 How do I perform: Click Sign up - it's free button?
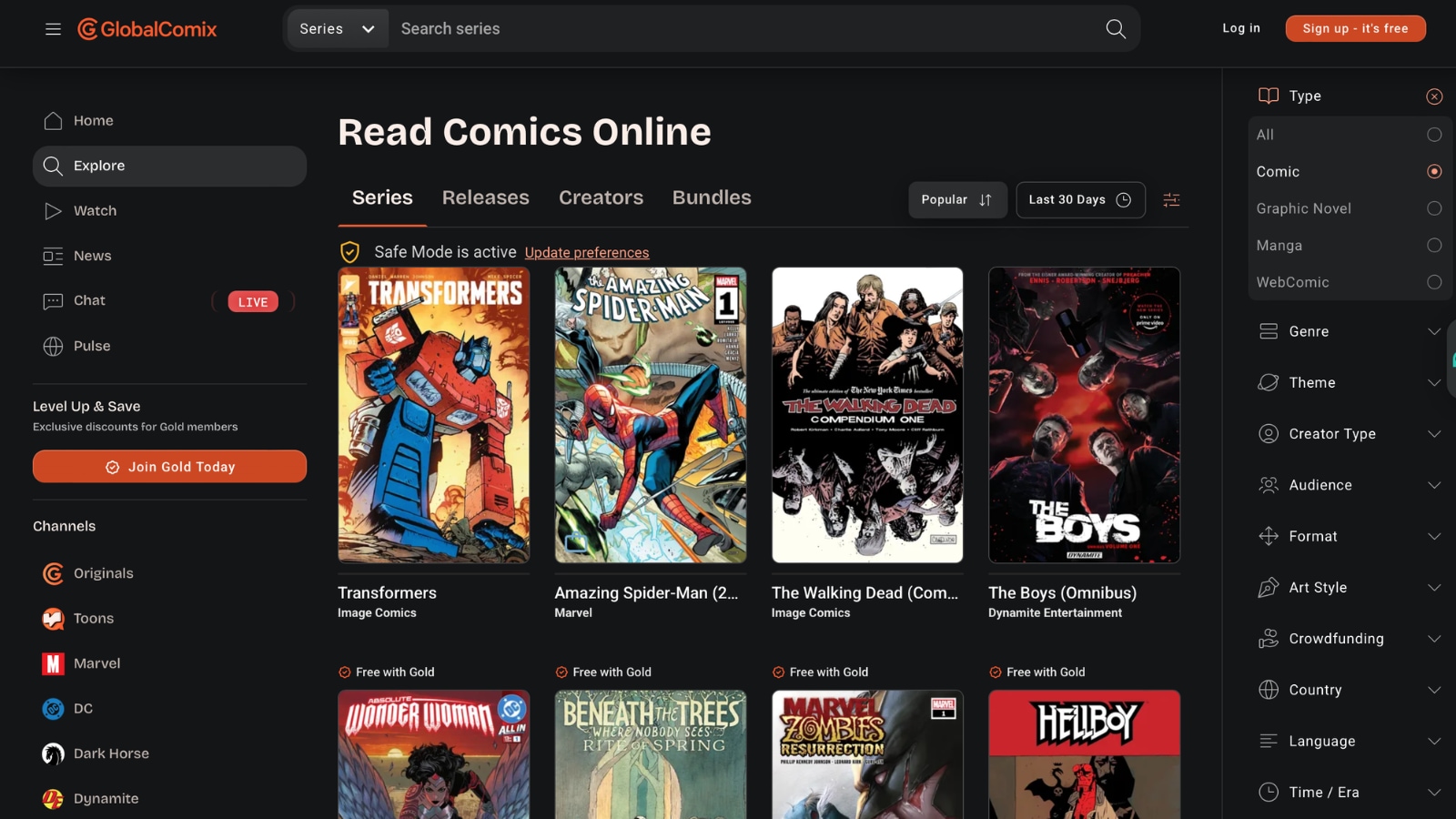(1355, 28)
